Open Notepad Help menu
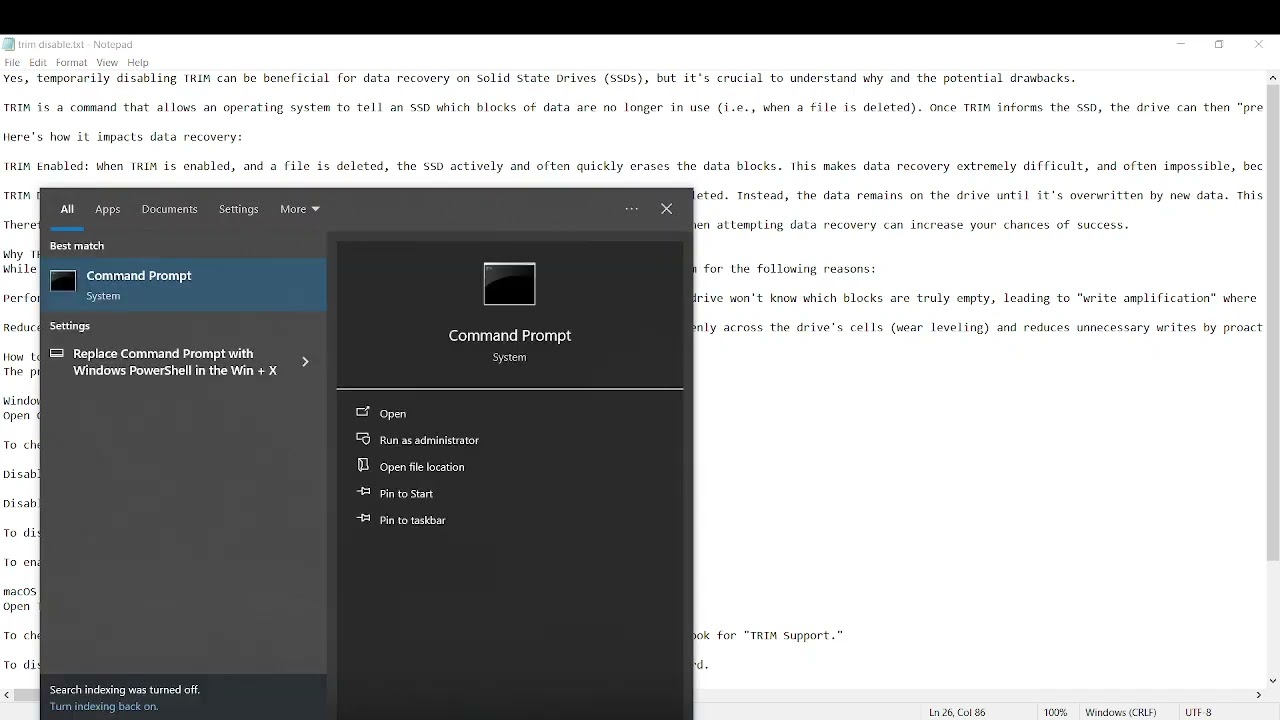The image size is (1280, 720). pyautogui.click(x=138, y=63)
